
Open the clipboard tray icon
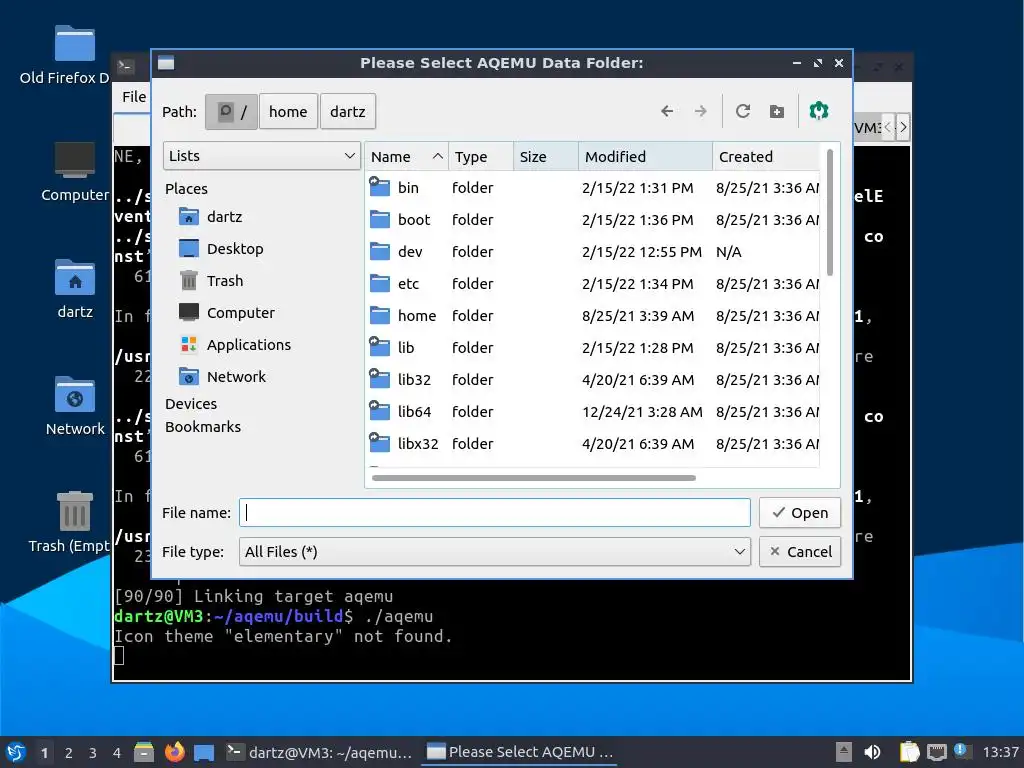click(x=909, y=752)
